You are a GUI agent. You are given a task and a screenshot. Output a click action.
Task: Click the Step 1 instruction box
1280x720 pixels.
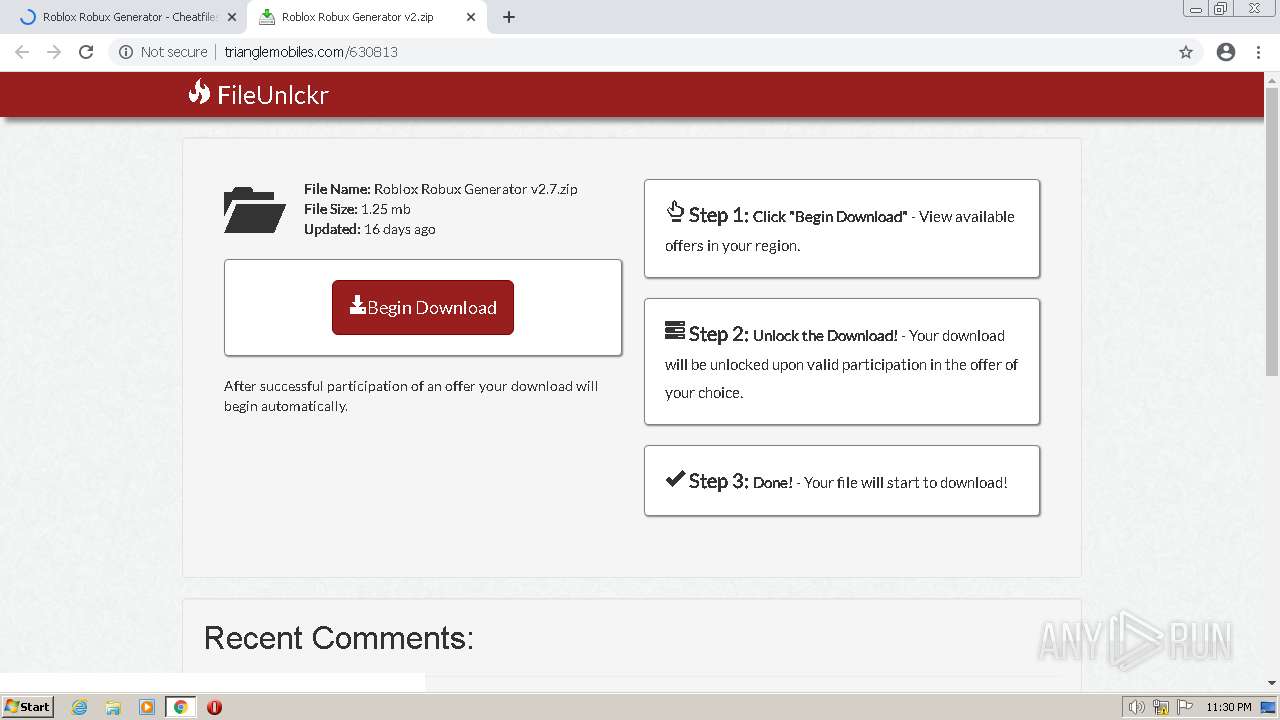click(842, 229)
